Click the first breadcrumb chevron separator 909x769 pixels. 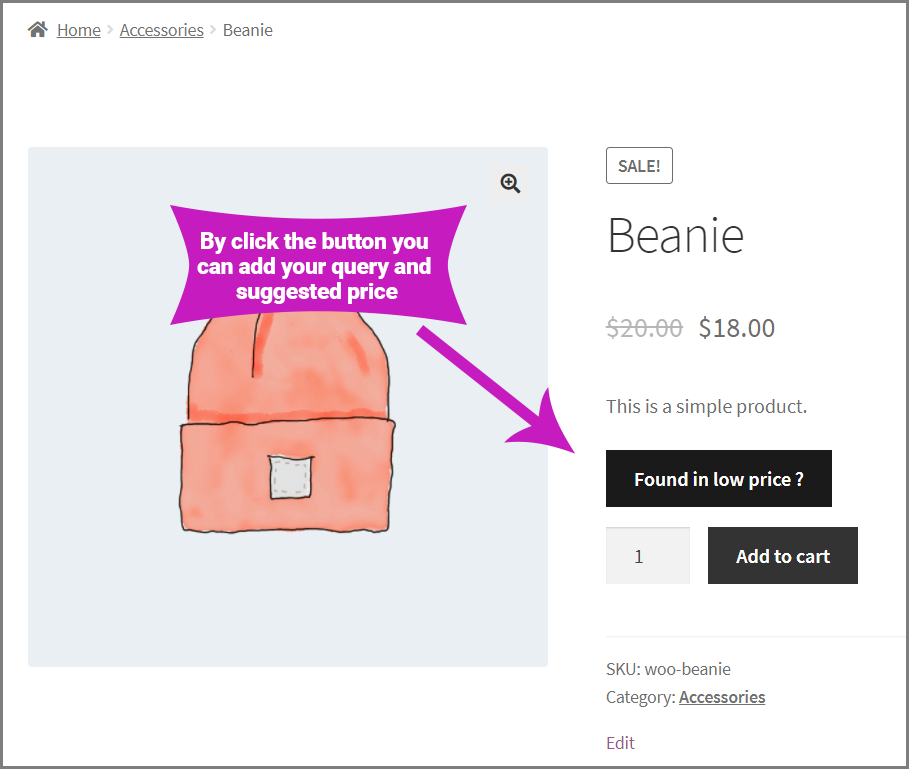click(x=110, y=30)
